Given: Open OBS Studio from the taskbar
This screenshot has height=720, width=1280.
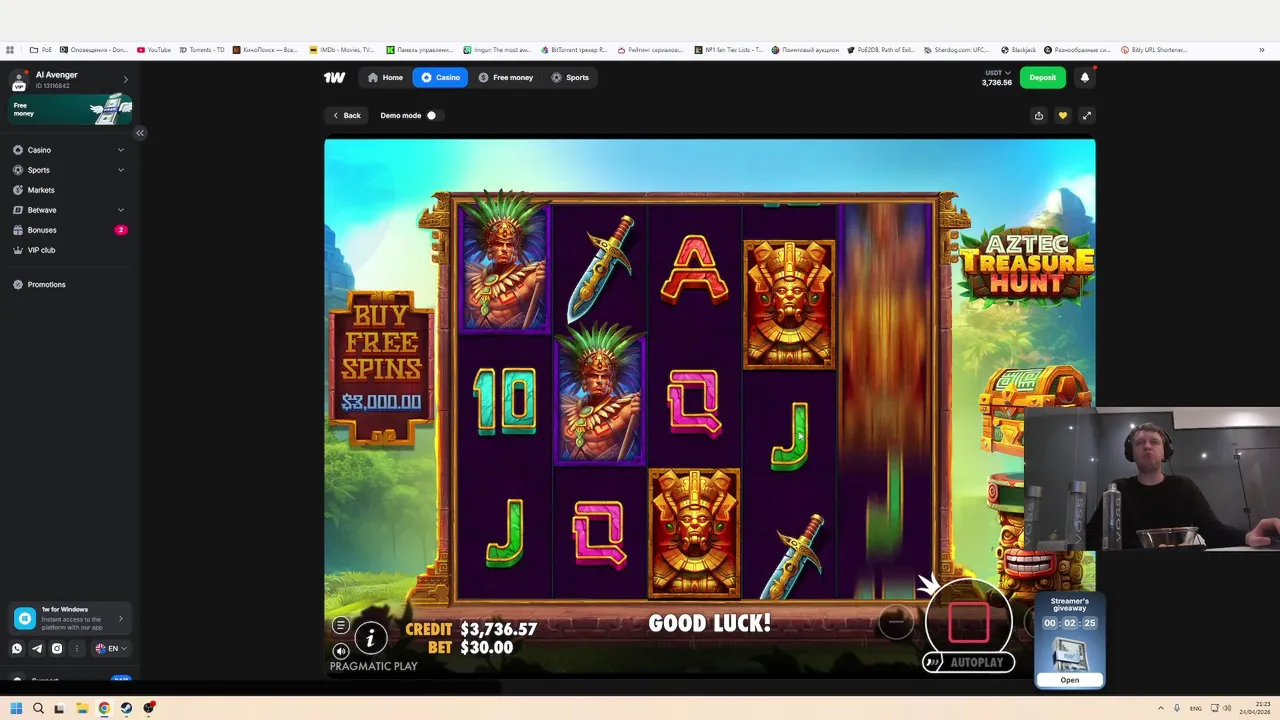Looking at the screenshot, I should [148, 708].
